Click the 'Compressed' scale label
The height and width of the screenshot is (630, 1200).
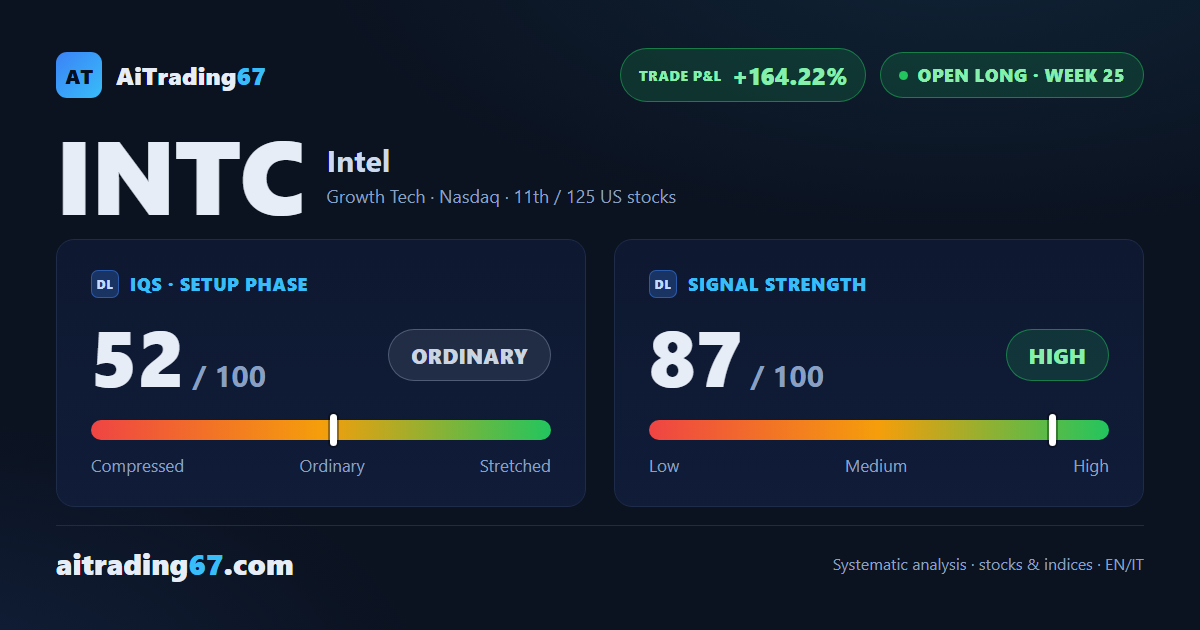[137, 466]
